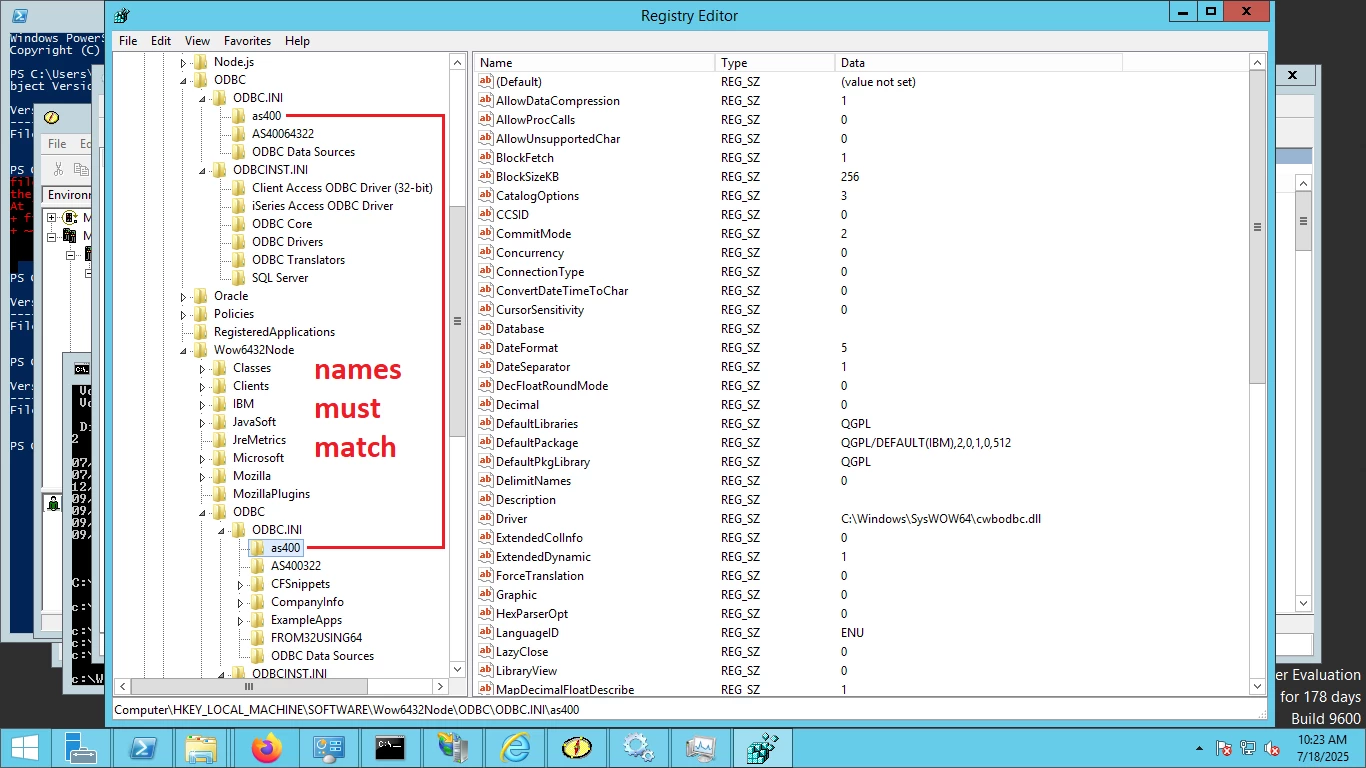This screenshot has height=768, width=1366.
Task: Click the ODBC Data Sources folder under top ODBC.INI
Action: coord(303,152)
